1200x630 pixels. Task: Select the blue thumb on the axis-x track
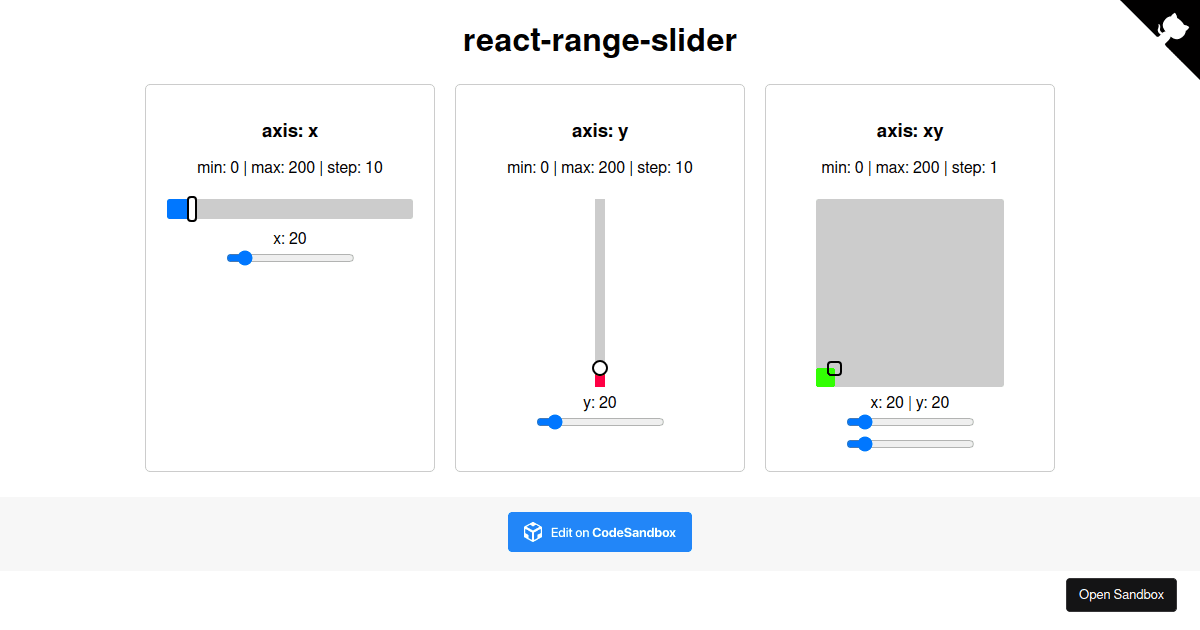point(177,208)
